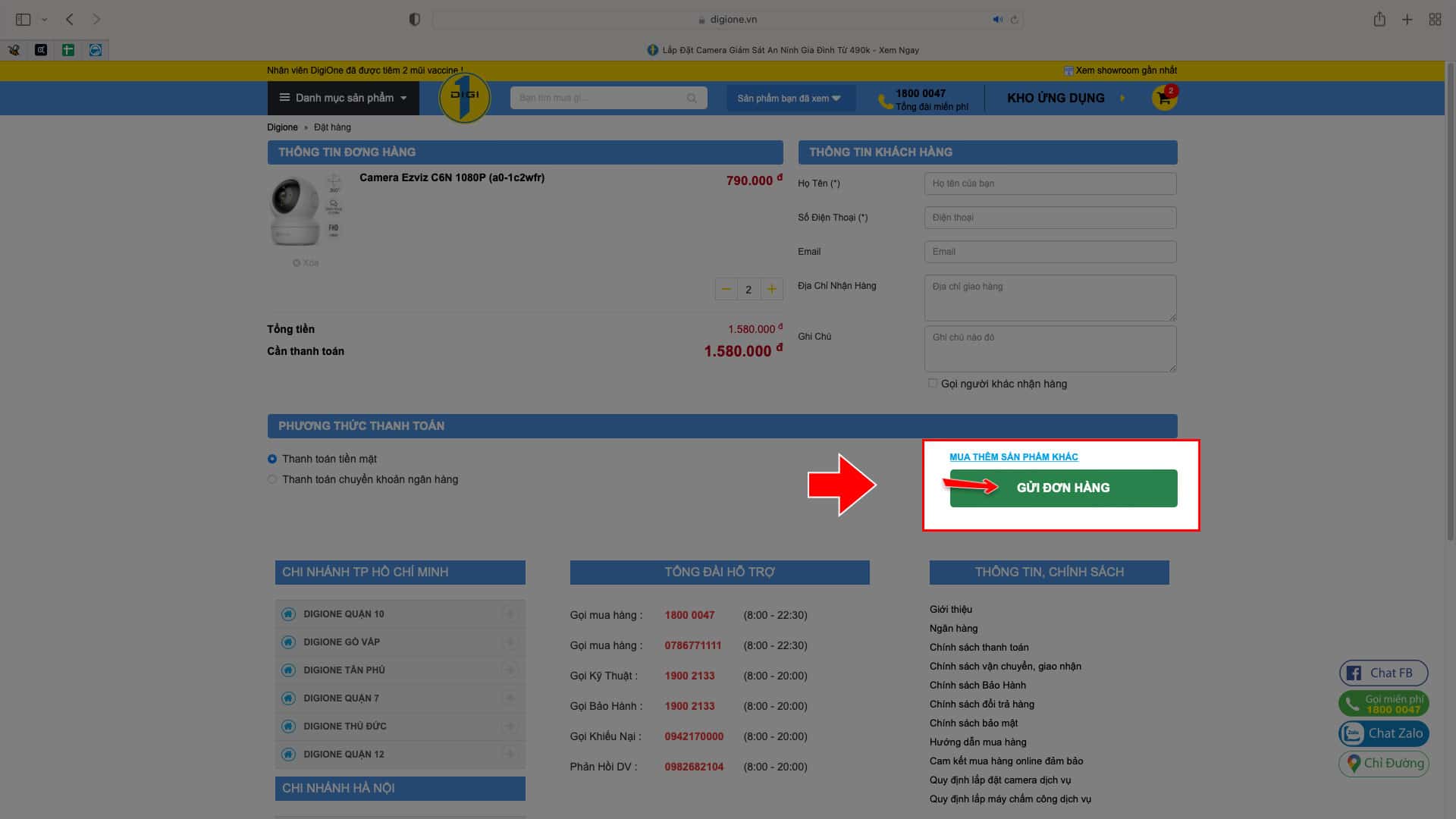Open Danh mục sản phẩm dropdown

[x=343, y=98]
